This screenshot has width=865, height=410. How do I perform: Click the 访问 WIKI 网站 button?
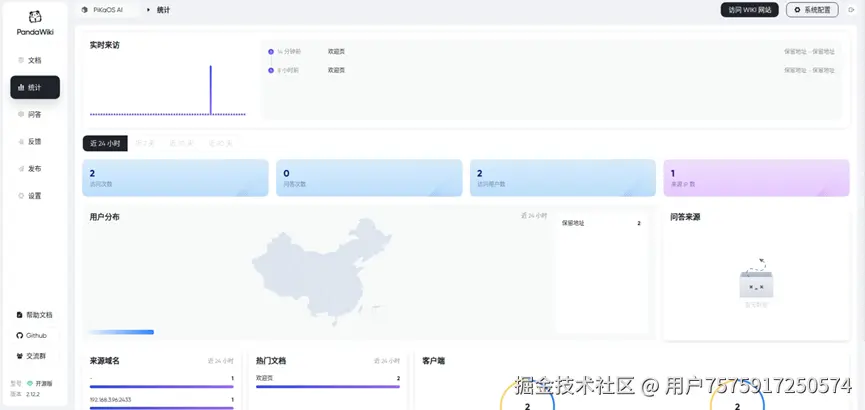[749, 10]
